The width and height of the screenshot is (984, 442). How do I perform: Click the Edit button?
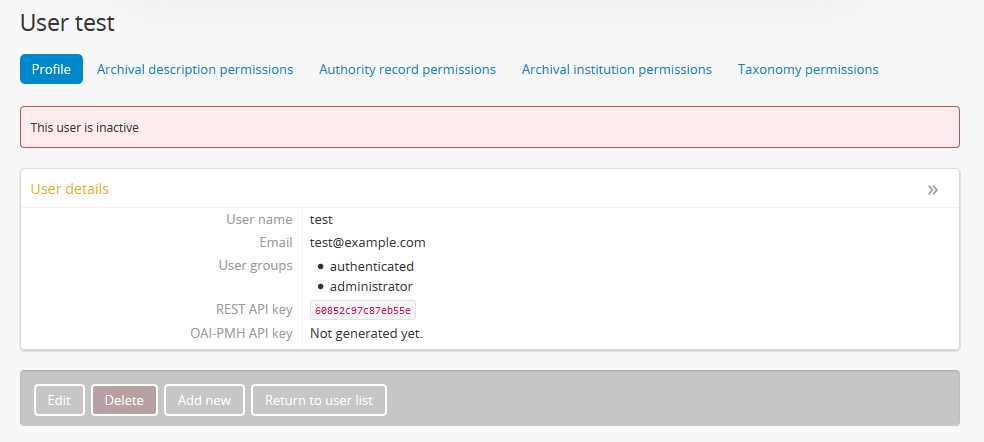(x=59, y=400)
